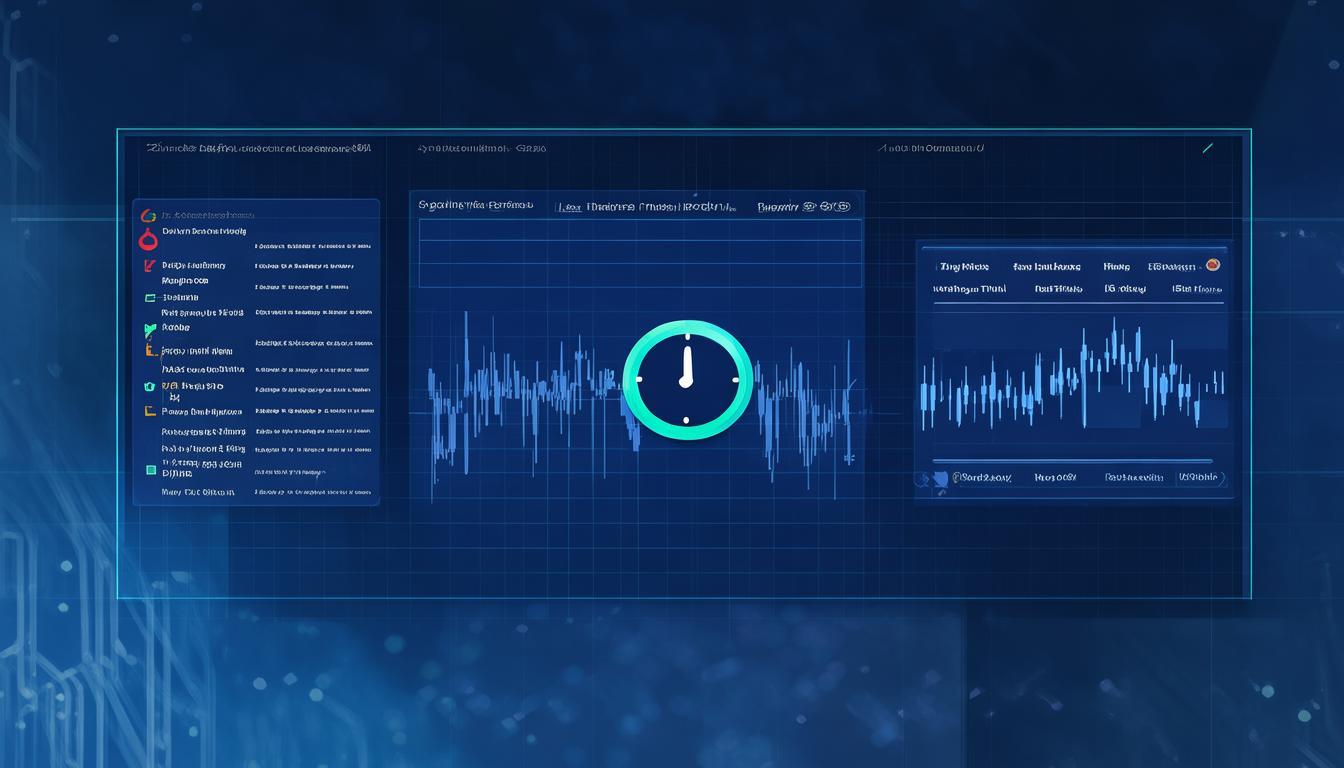Click the red round icon in right panel header
The image size is (1344, 768).
(1213, 265)
